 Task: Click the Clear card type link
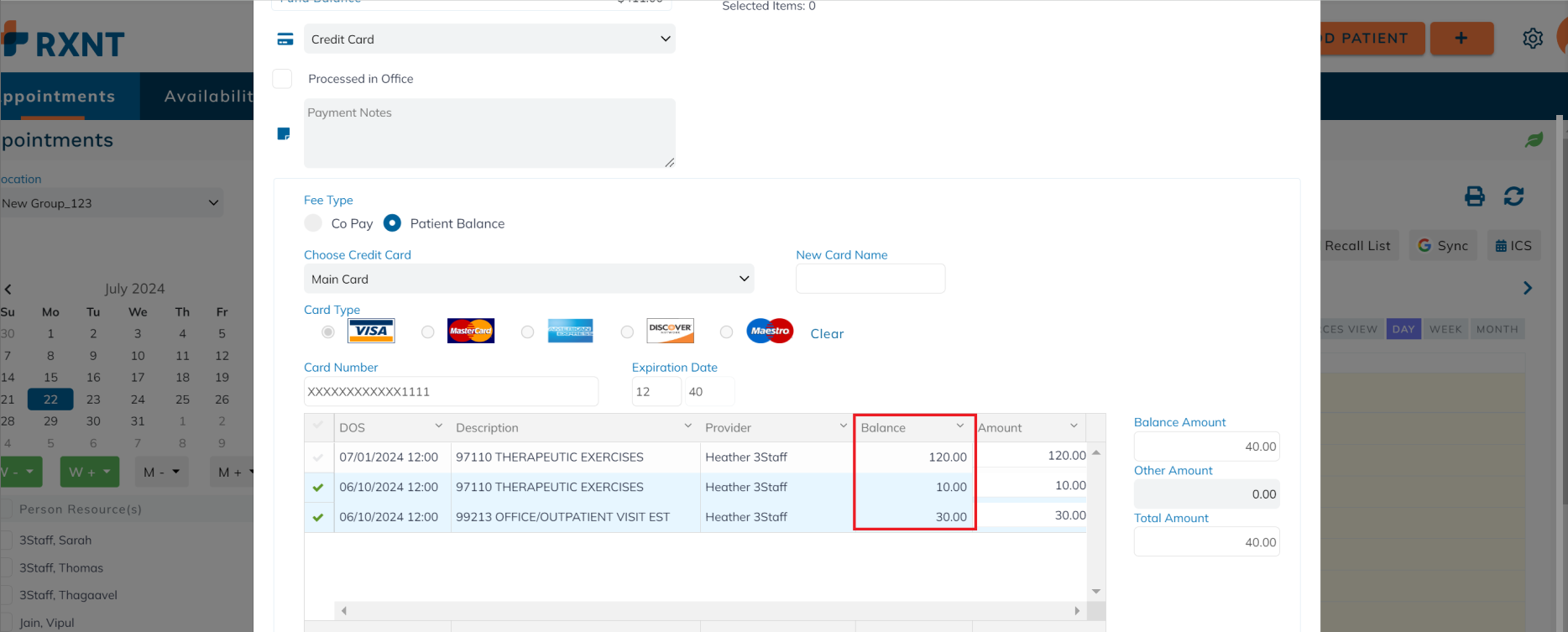click(x=827, y=334)
